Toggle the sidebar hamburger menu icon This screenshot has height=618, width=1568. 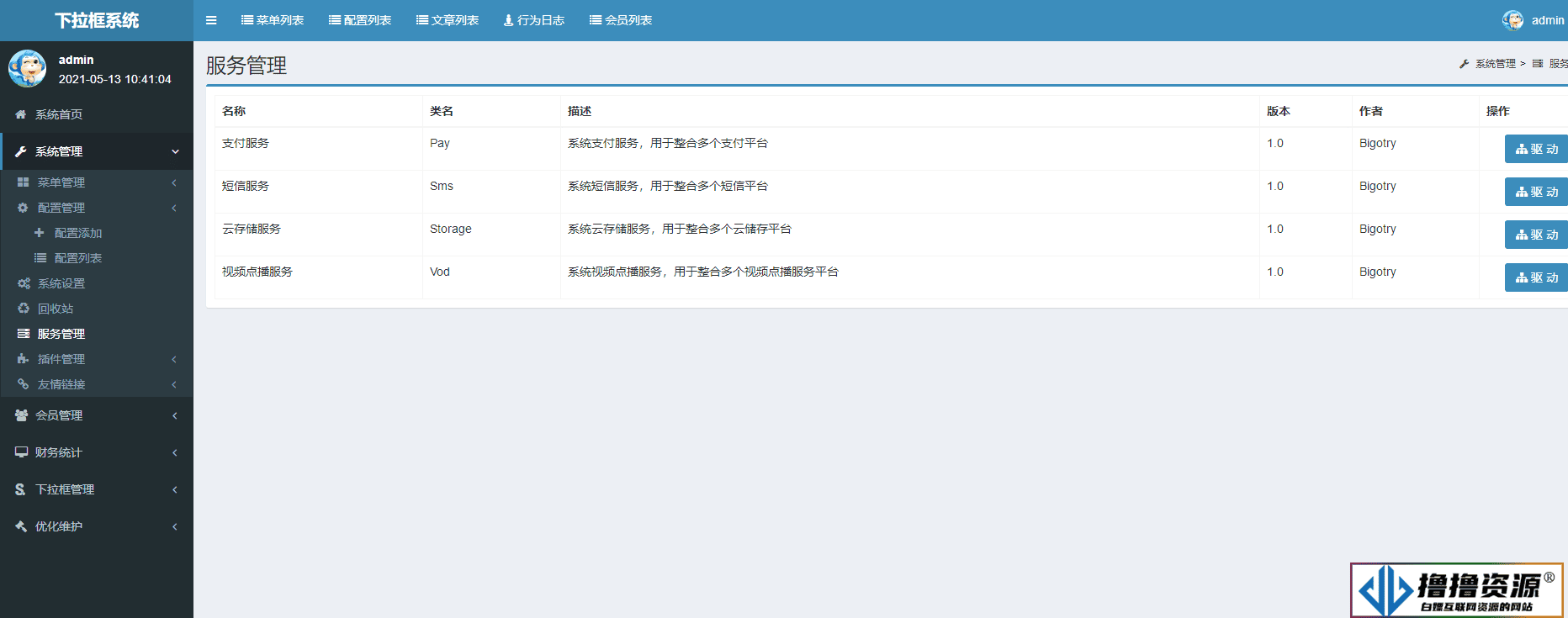211,20
